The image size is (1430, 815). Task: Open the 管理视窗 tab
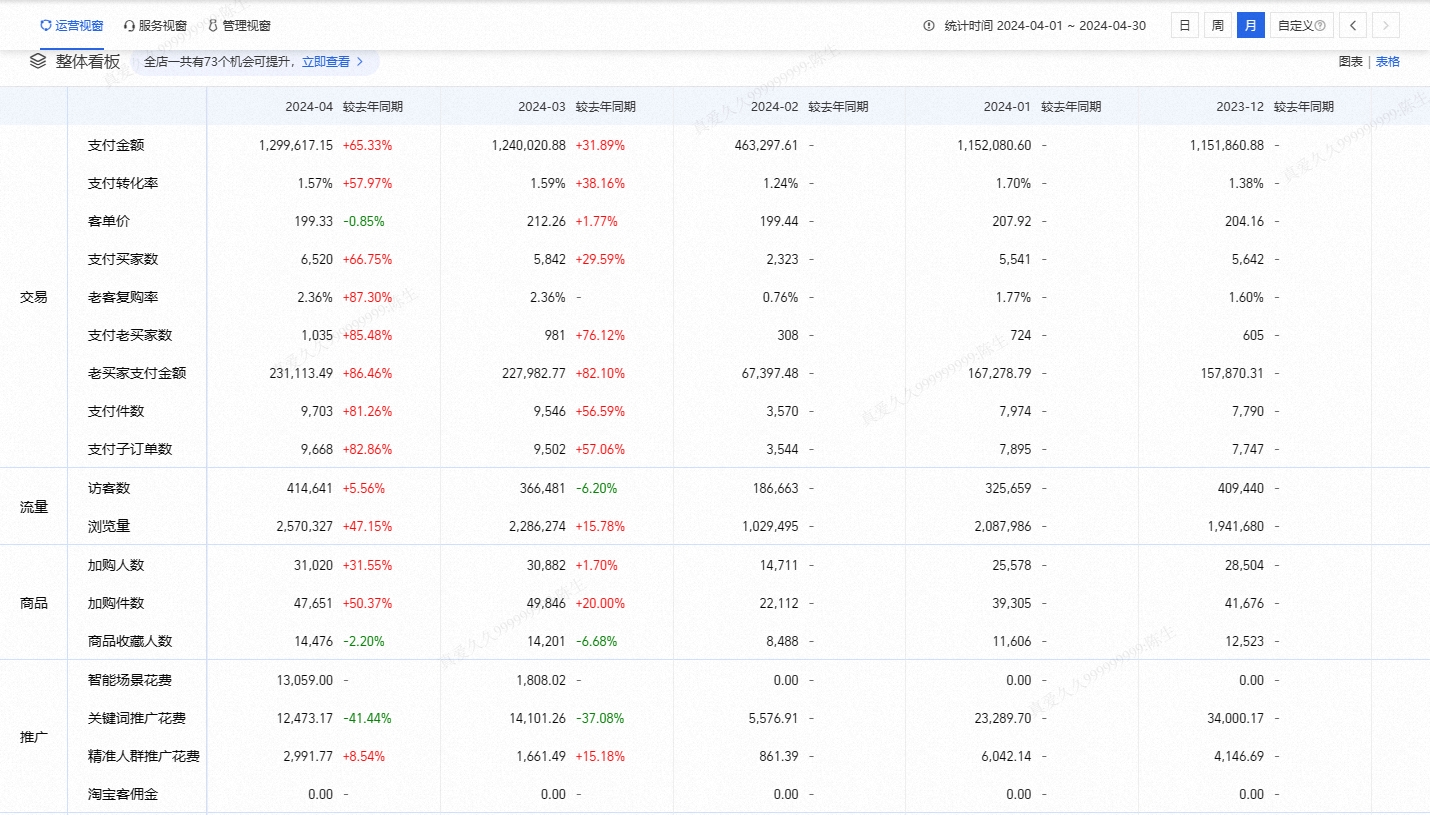246,26
